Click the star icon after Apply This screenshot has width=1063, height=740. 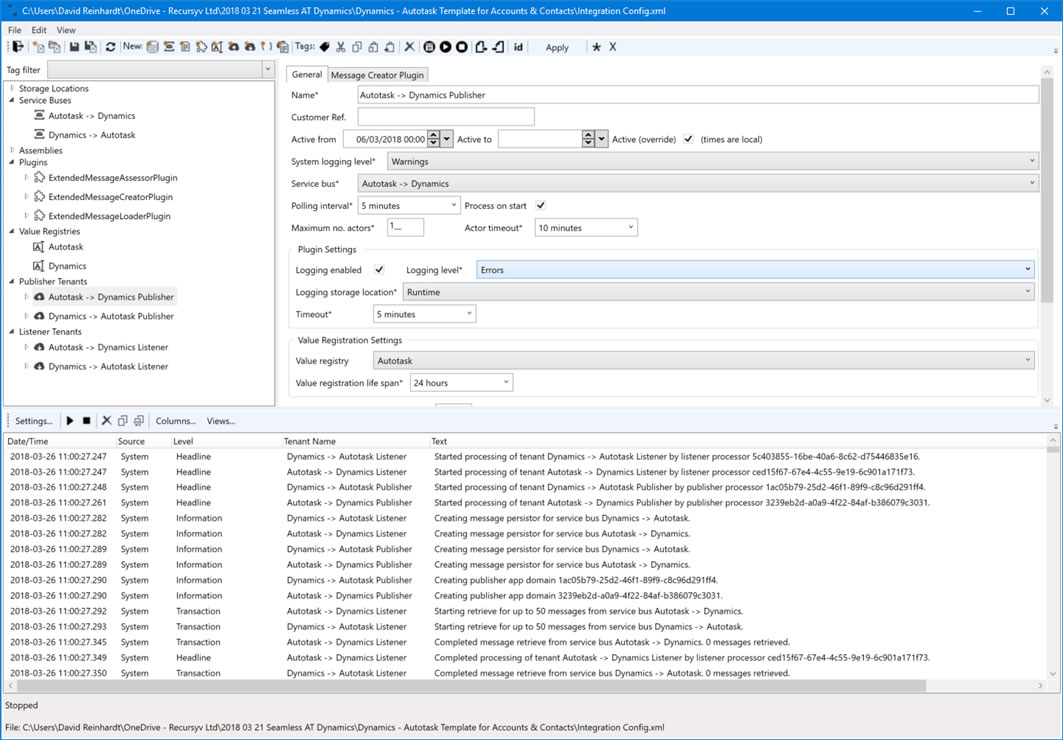(x=597, y=47)
